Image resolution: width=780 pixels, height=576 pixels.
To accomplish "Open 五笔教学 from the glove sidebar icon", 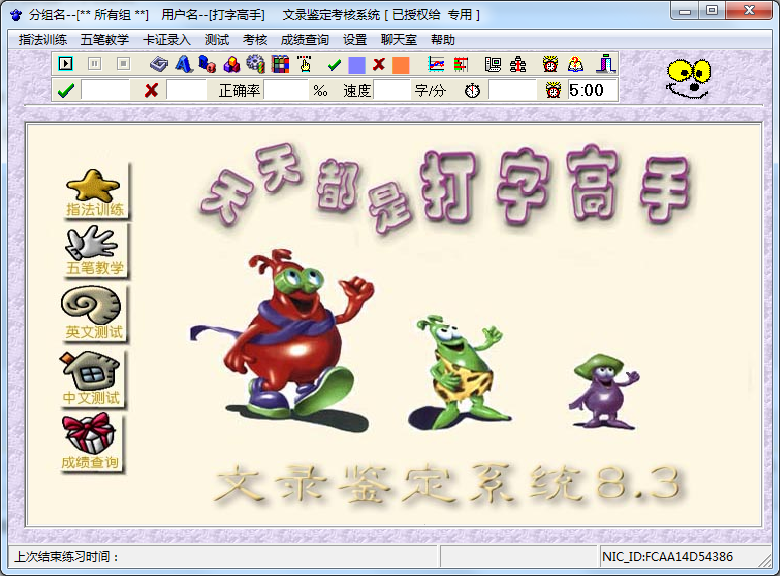I will (x=94, y=250).
